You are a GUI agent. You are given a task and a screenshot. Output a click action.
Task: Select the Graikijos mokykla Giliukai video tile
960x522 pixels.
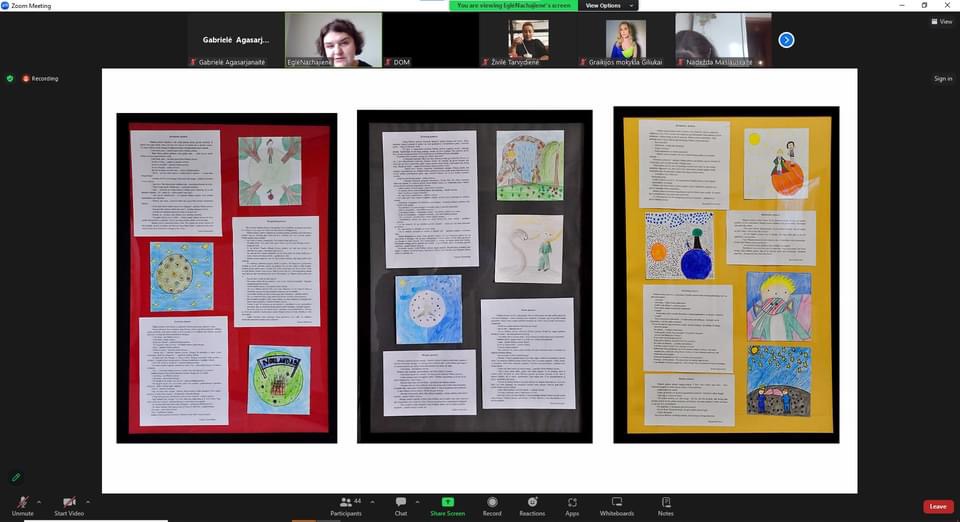[626, 40]
